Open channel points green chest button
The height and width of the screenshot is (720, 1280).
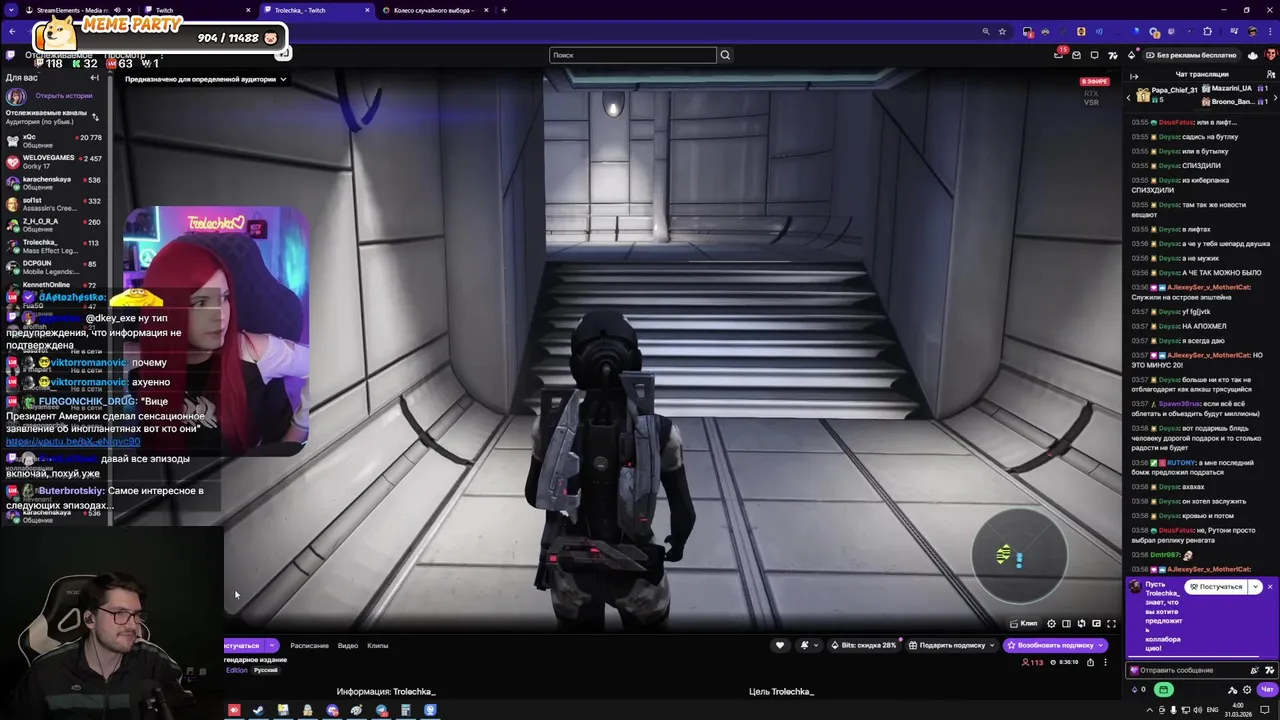tap(1164, 689)
